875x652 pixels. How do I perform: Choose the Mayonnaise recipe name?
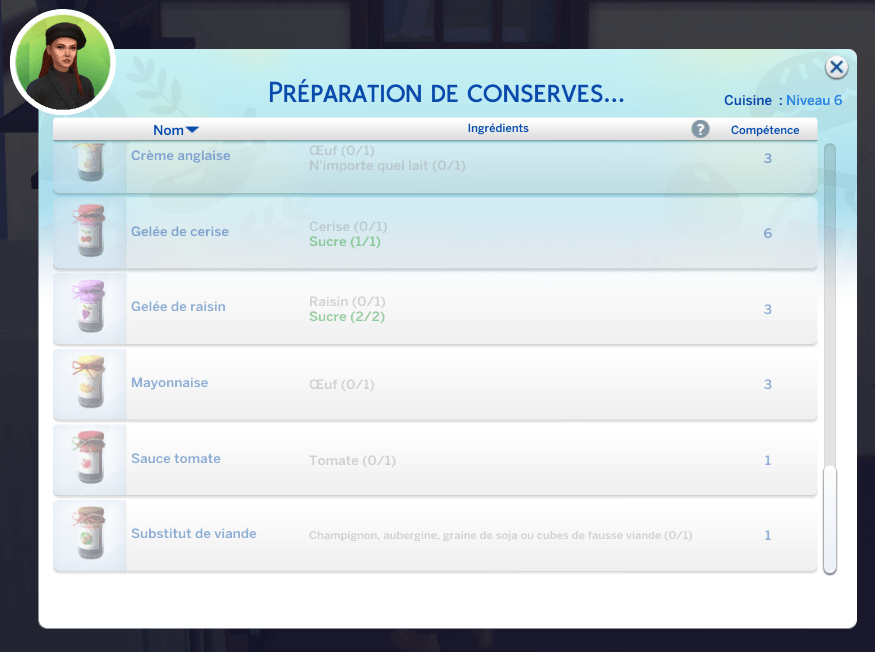(170, 382)
